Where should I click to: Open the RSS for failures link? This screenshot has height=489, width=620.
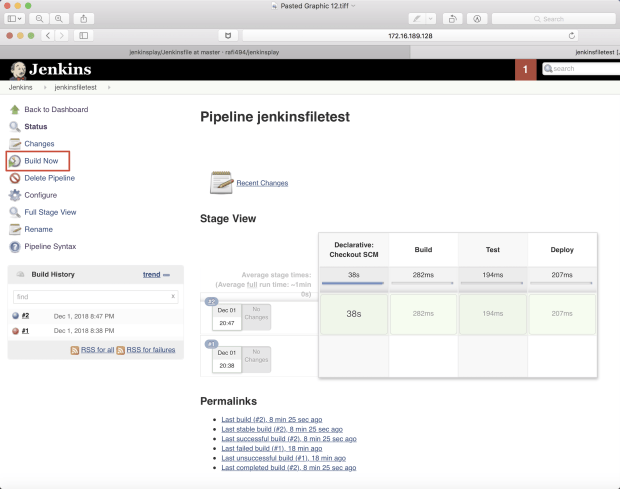coord(151,350)
